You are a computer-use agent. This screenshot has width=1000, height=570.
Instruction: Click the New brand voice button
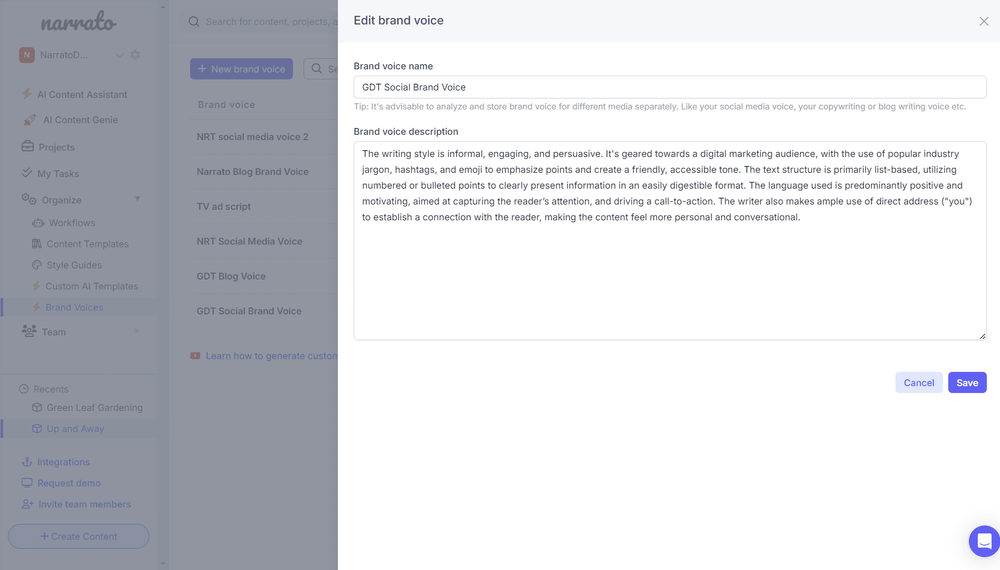(241, 69)
